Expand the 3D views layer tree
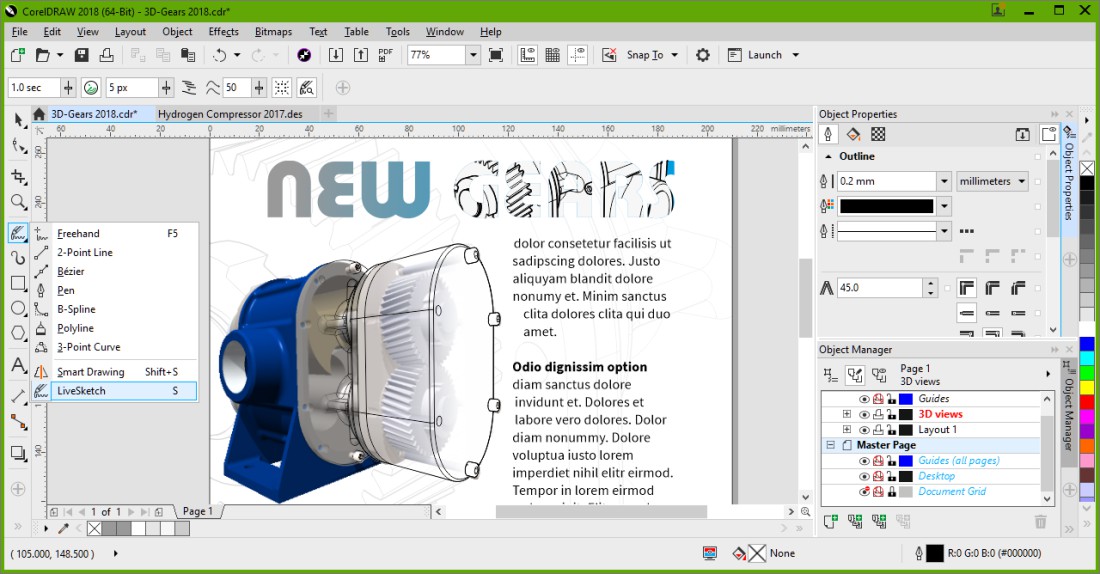This screenshot has height=574, width=1100. coord(847,414)
